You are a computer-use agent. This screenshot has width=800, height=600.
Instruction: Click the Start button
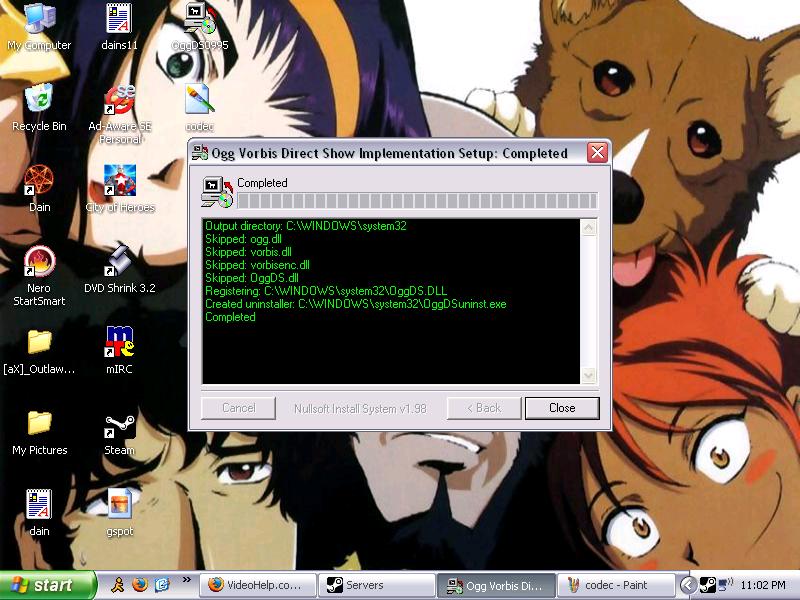47,585
